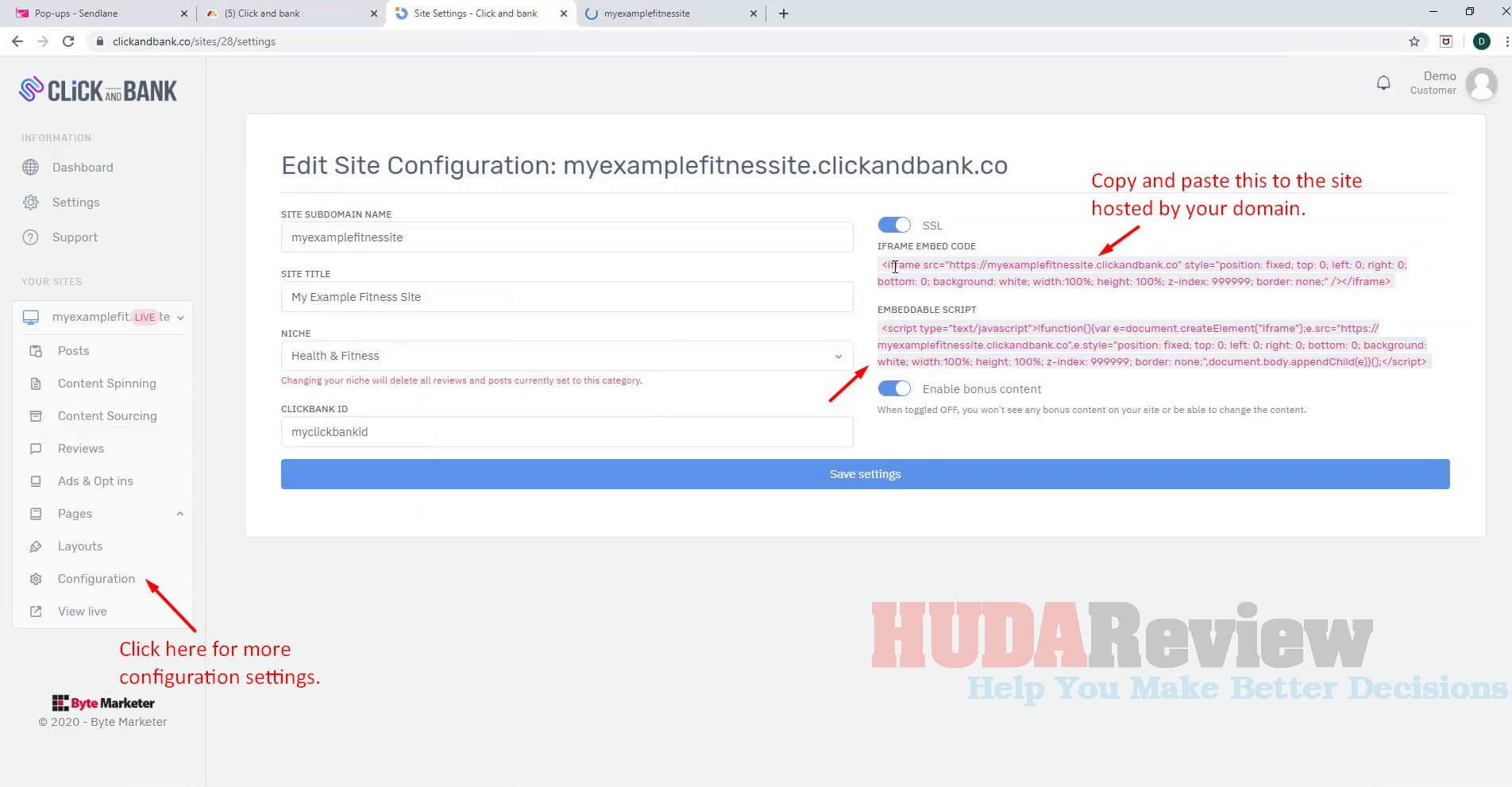Close the Pop-ups - Sendlane tab
Screen dimensions: 1512x787
(x=184, y=14)
